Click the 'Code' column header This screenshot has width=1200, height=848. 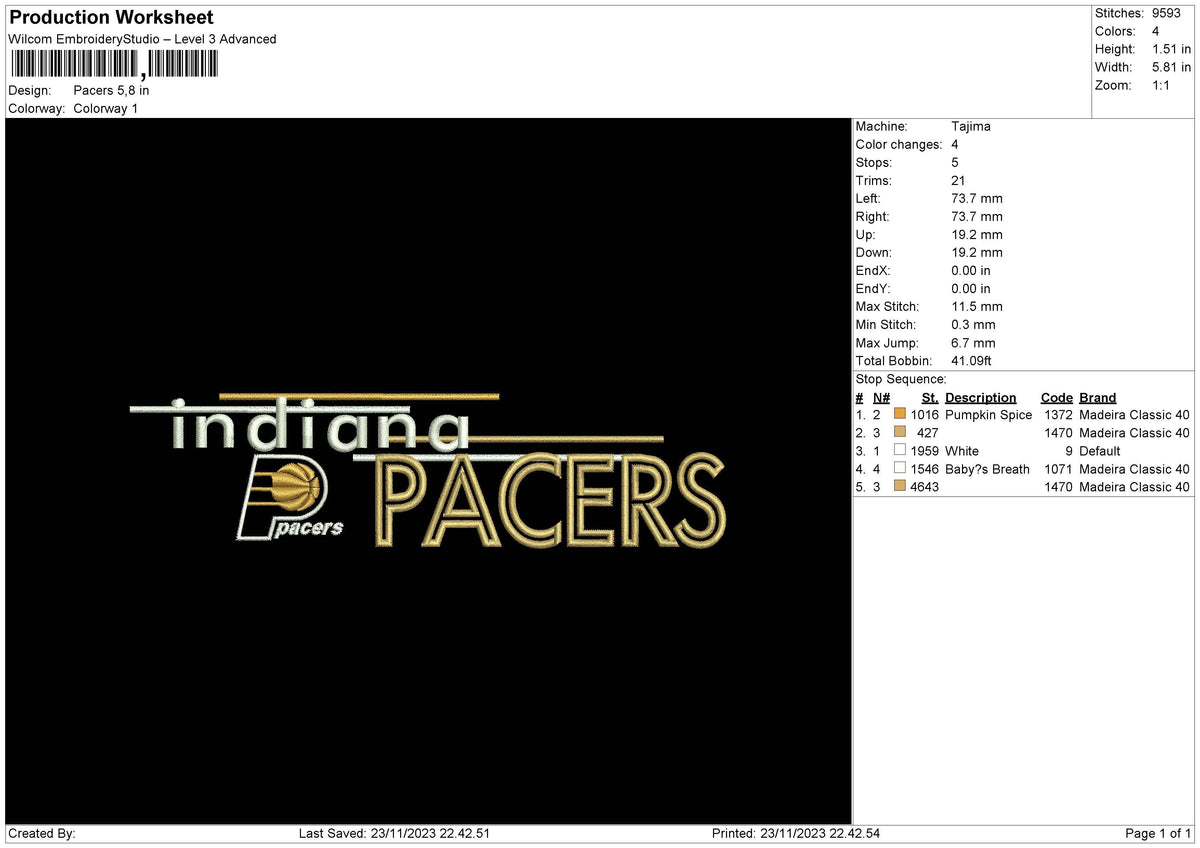[1057, 397]
